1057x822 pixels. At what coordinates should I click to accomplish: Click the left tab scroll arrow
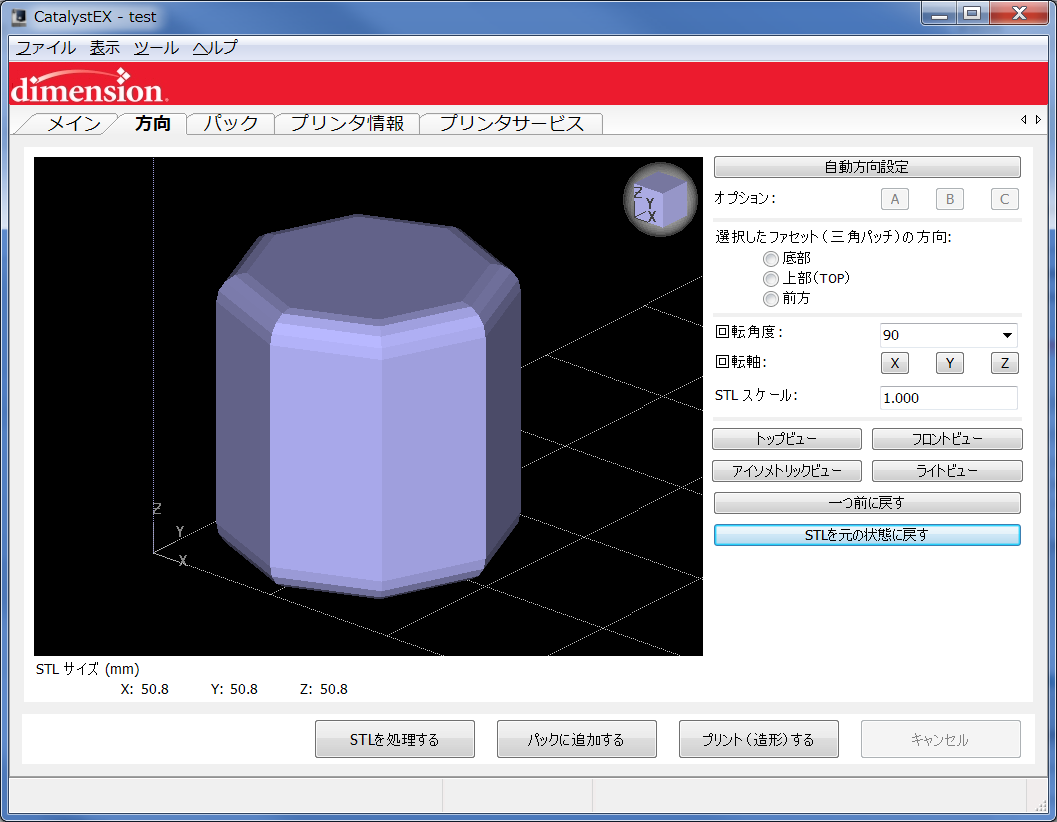[x=1025, y=119]
